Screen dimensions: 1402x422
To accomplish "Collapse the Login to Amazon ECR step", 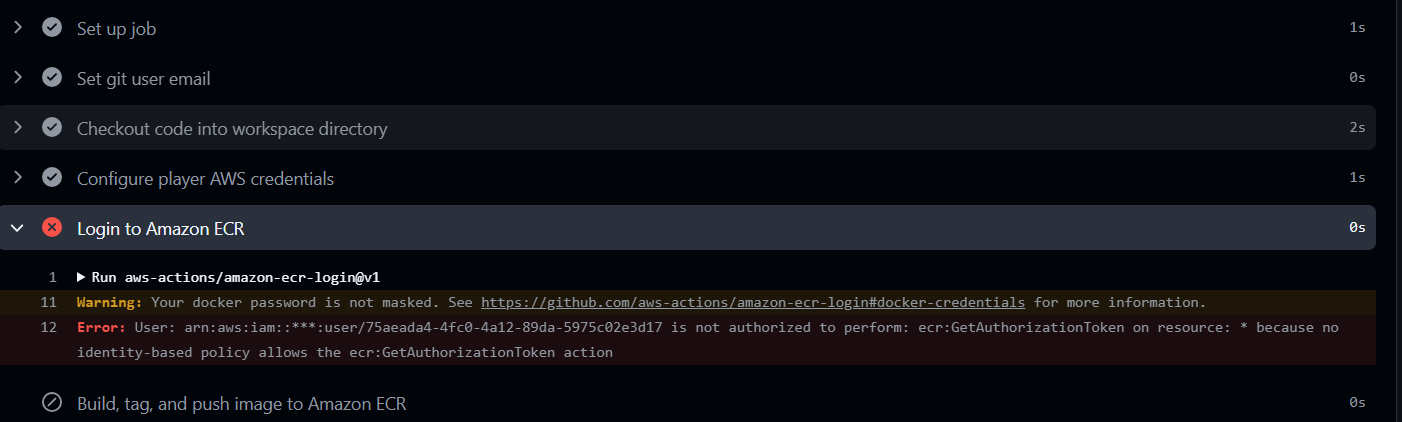I will point(17,228).
